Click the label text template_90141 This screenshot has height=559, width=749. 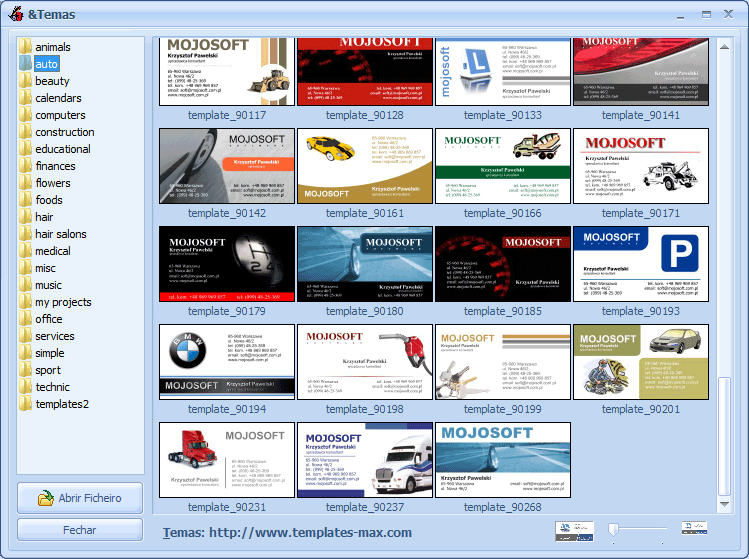point(641,115)
